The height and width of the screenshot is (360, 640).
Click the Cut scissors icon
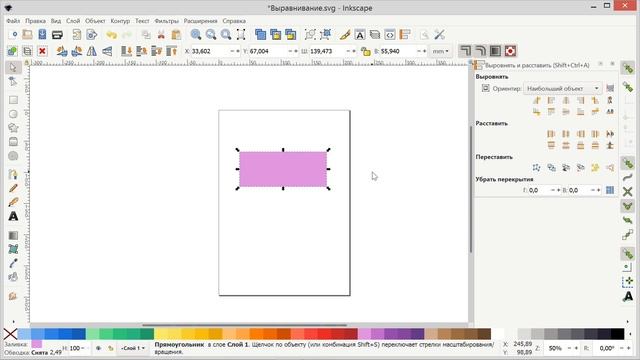click(x=161, y=34)
